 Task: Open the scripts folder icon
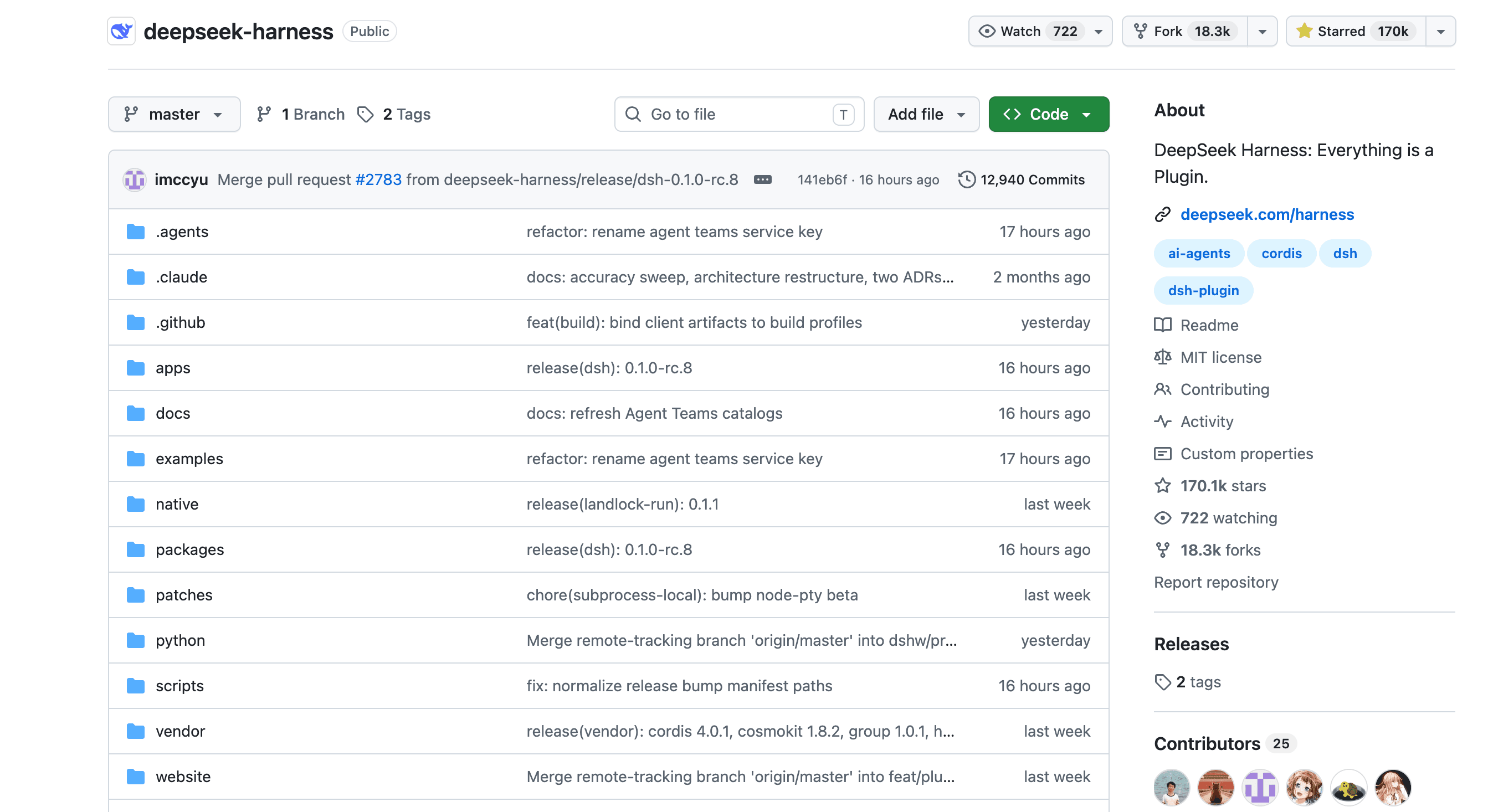click(136, 686)
